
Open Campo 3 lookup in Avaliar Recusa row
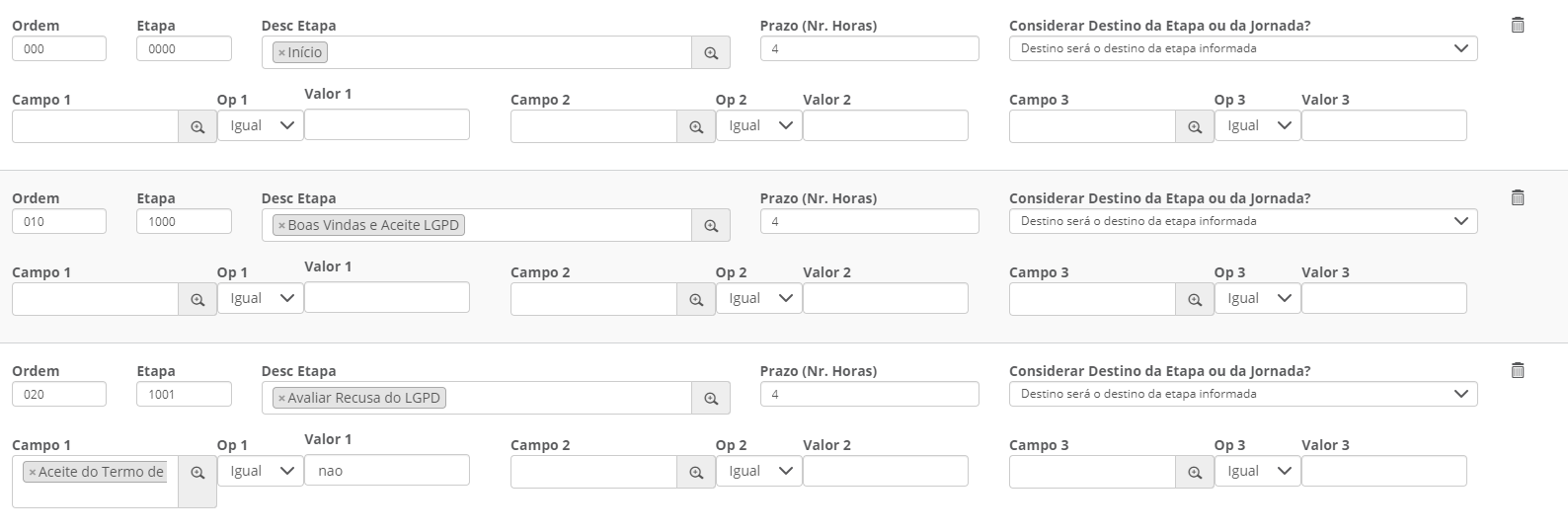pyautogui.click(x=1195, y=473)
